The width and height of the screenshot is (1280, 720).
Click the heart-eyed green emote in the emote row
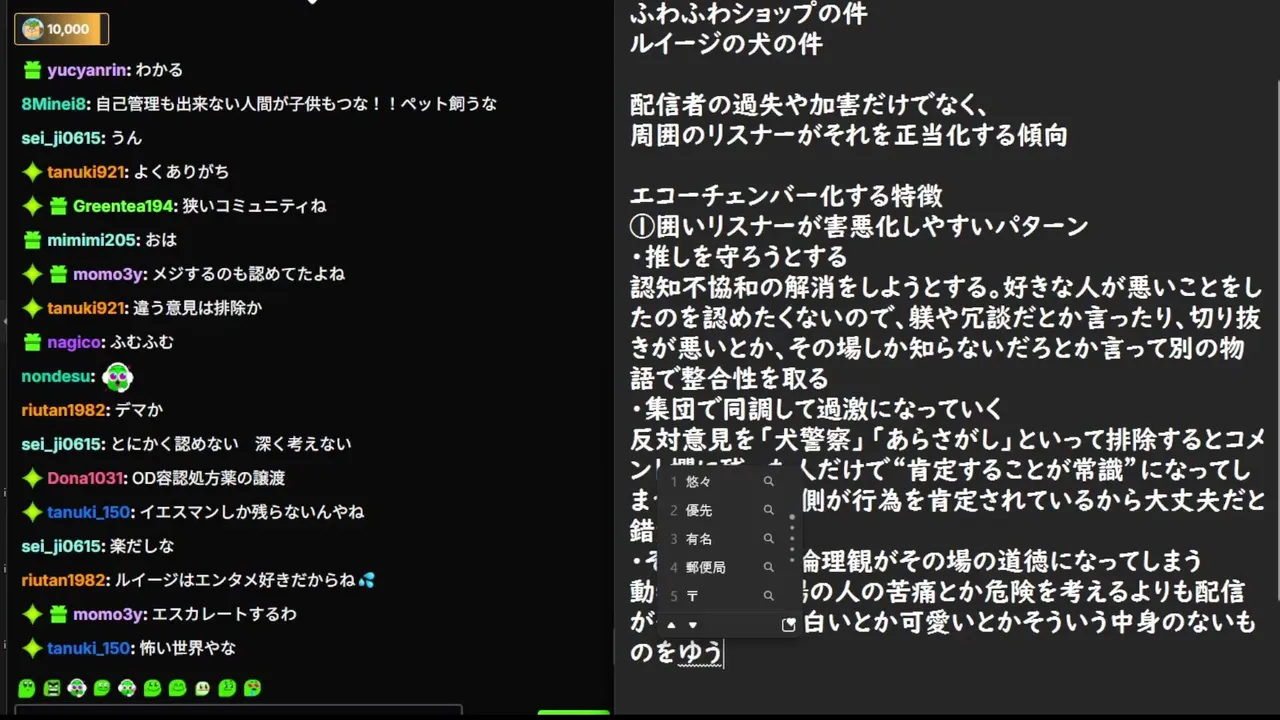click(x=252, y=688)
